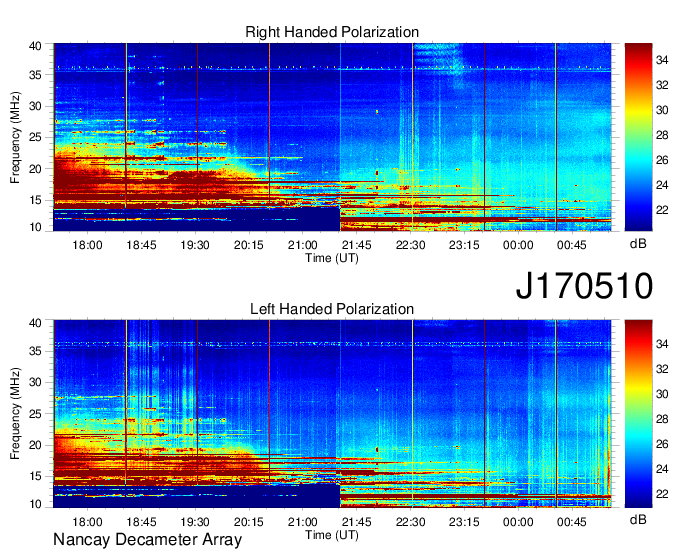Click the 30 MHz tick on the left-handed plot
The width and height of the screenshot is (680, 552).
click(x=35, y=382)
